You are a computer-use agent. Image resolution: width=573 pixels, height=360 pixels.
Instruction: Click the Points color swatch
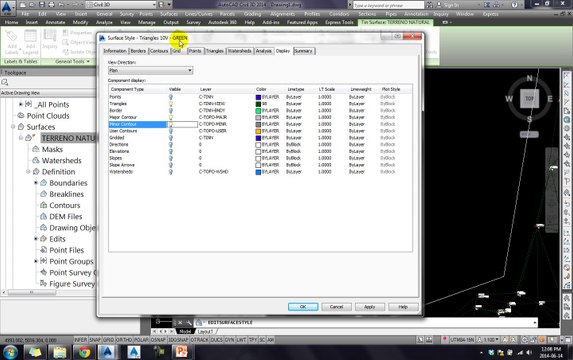click(x=258, y=97)
